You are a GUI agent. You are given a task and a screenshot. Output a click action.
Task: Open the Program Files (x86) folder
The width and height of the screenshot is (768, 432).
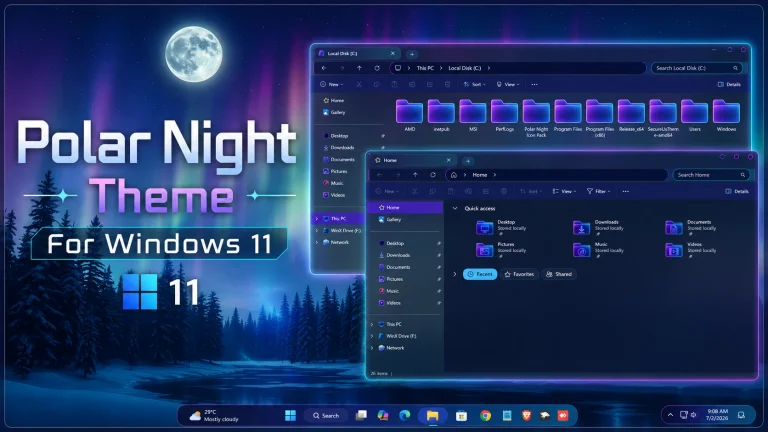point(600,118)
